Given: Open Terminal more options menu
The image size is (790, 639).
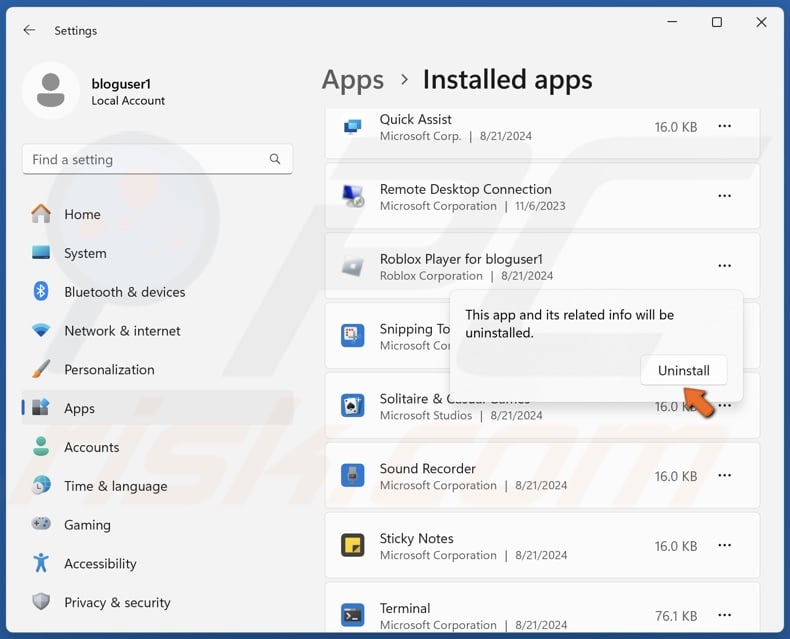Looking at the screenshot, I should [x=725, y=615].
